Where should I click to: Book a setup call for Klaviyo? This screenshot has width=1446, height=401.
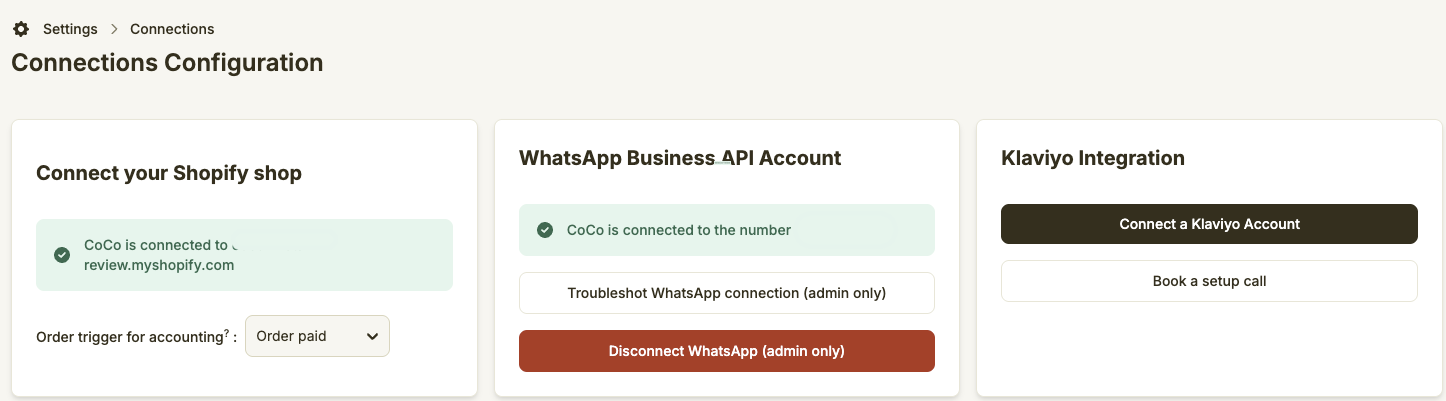coord(1209,281)
